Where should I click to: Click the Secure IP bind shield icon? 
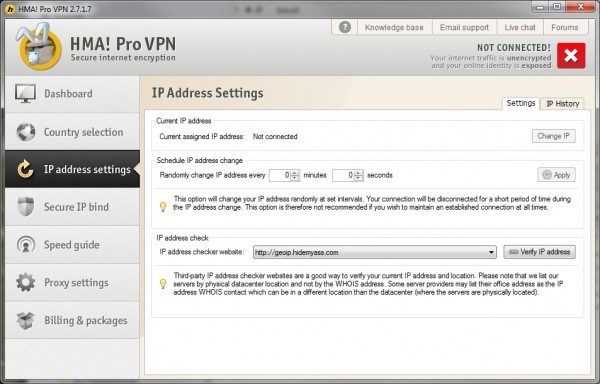(26, 207)
